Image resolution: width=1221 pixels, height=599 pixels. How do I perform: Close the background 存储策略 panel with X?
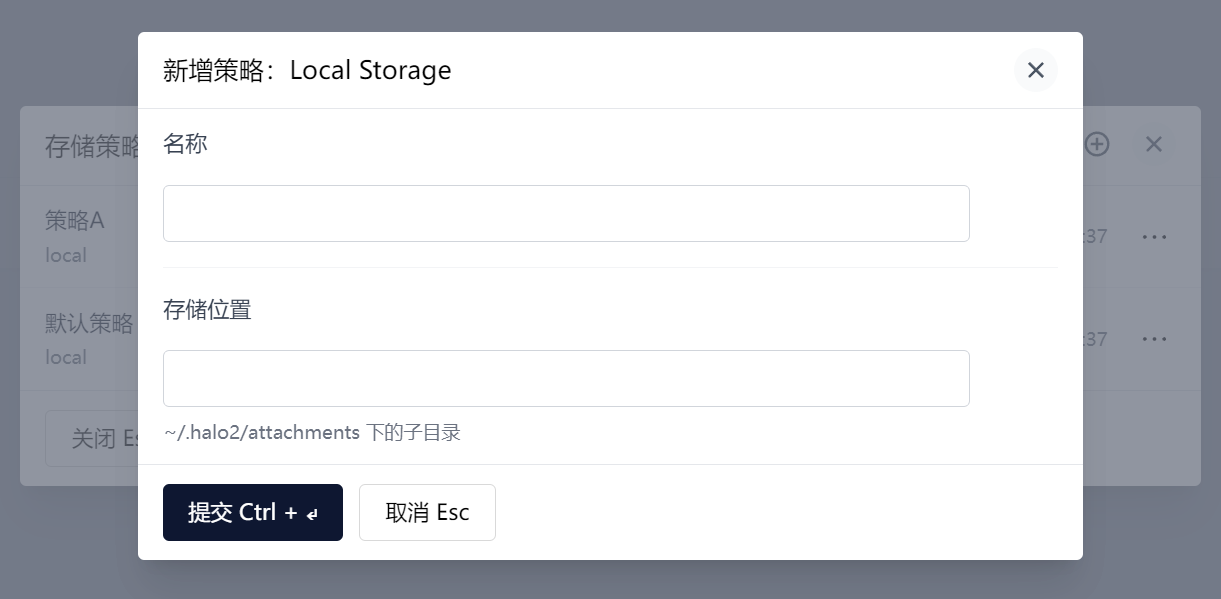(1154, 144)
